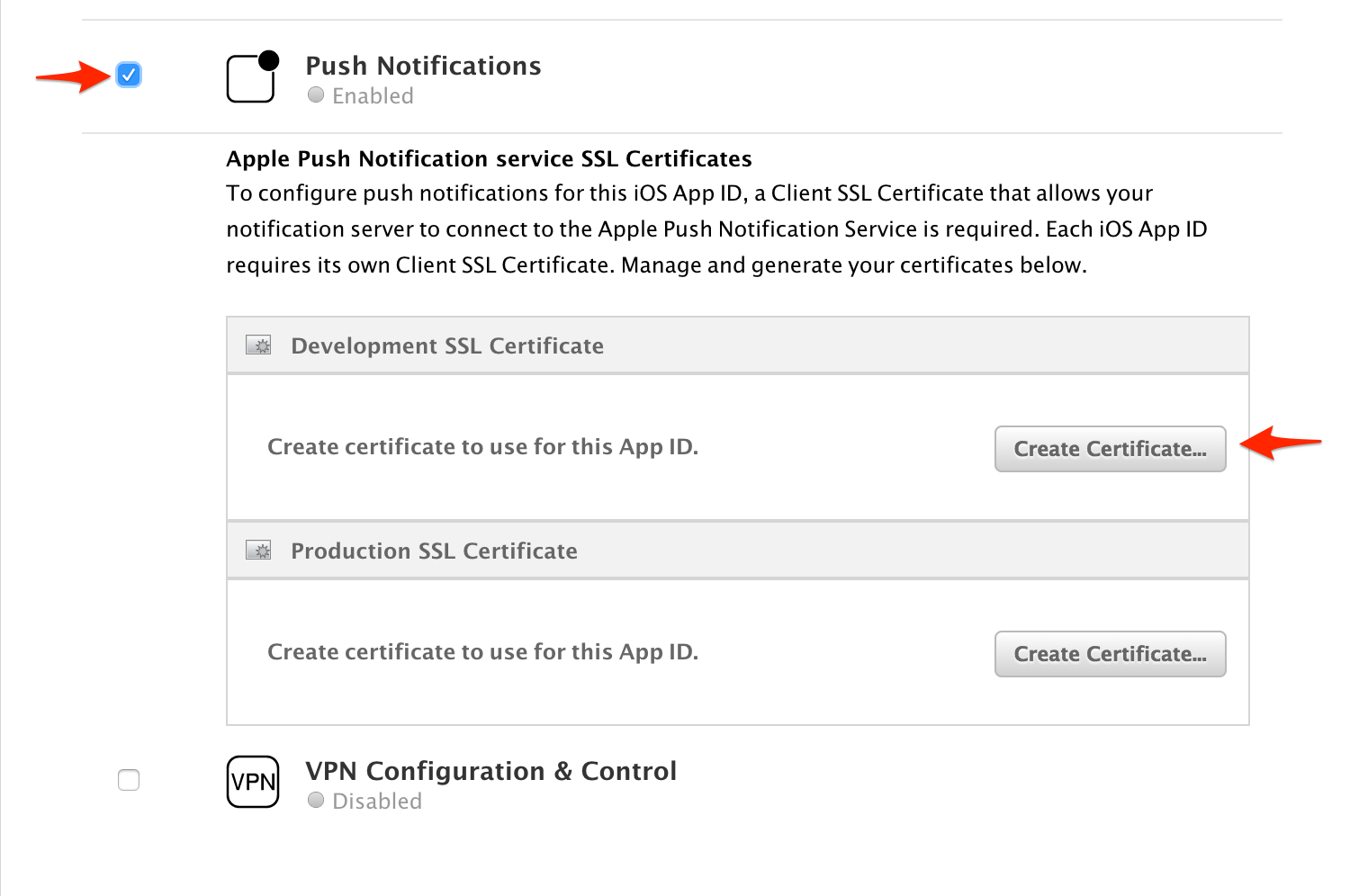The height and width of the screenshot is (896, 1359).
Task: Click the Development SSL Certificate header icon
Action: click(x=259, y=345)
